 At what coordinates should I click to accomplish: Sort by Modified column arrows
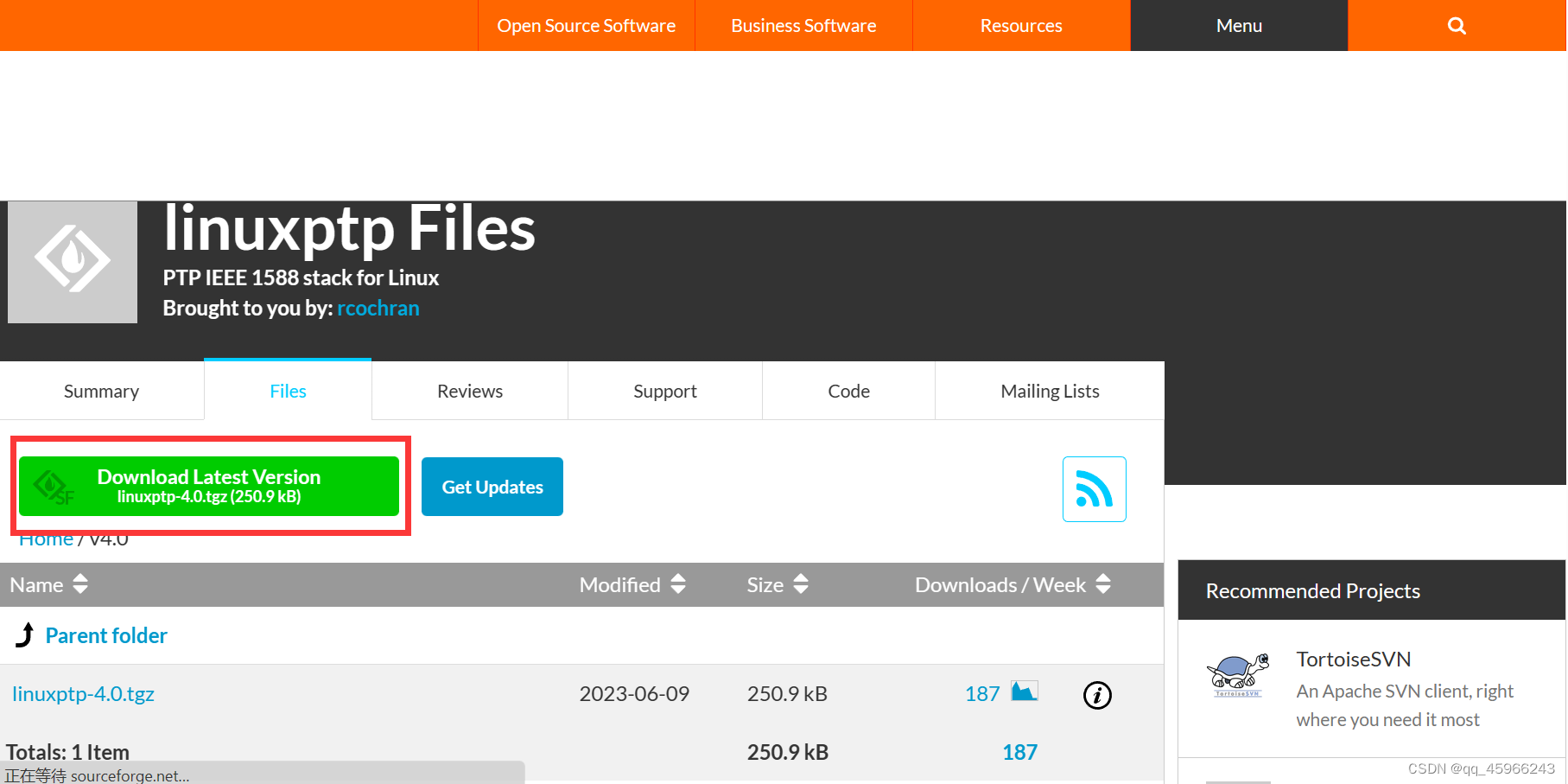(x=678, y=584)
